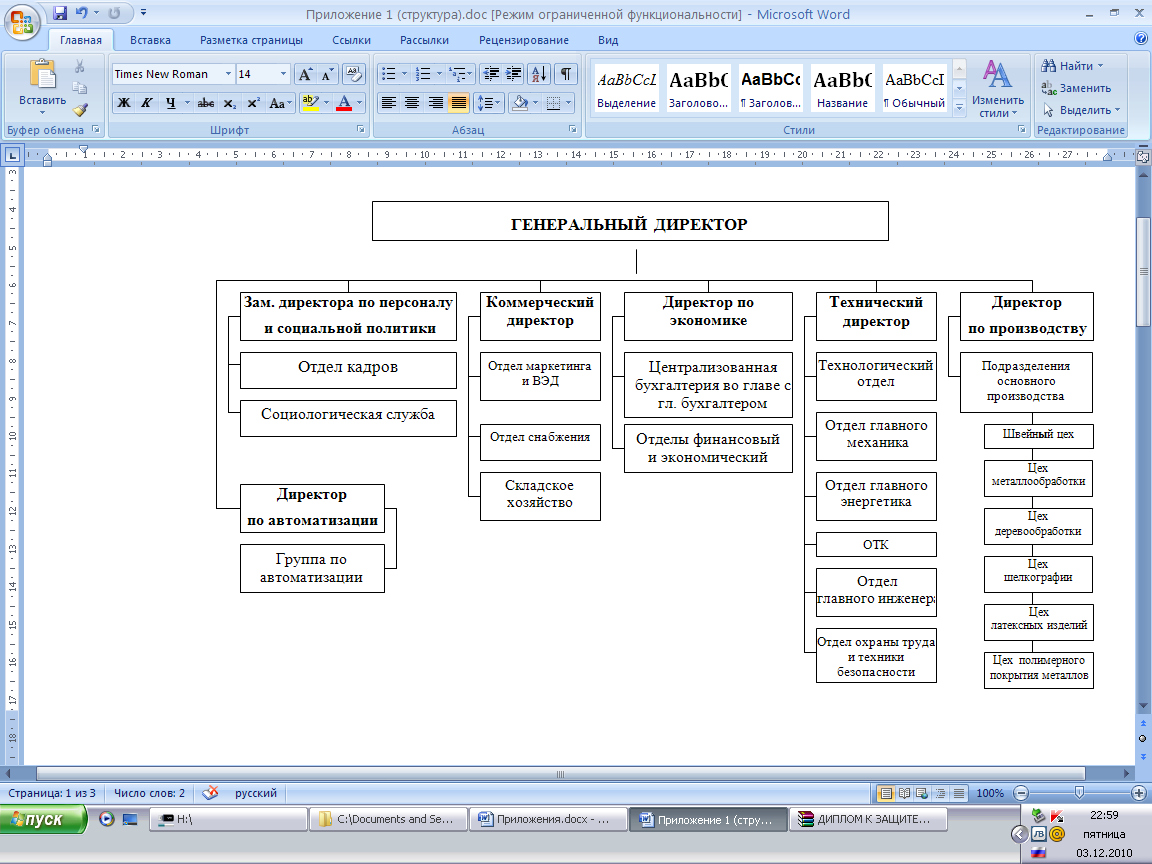Click the Save icon in quick access toolbar

tap(60, 14)
